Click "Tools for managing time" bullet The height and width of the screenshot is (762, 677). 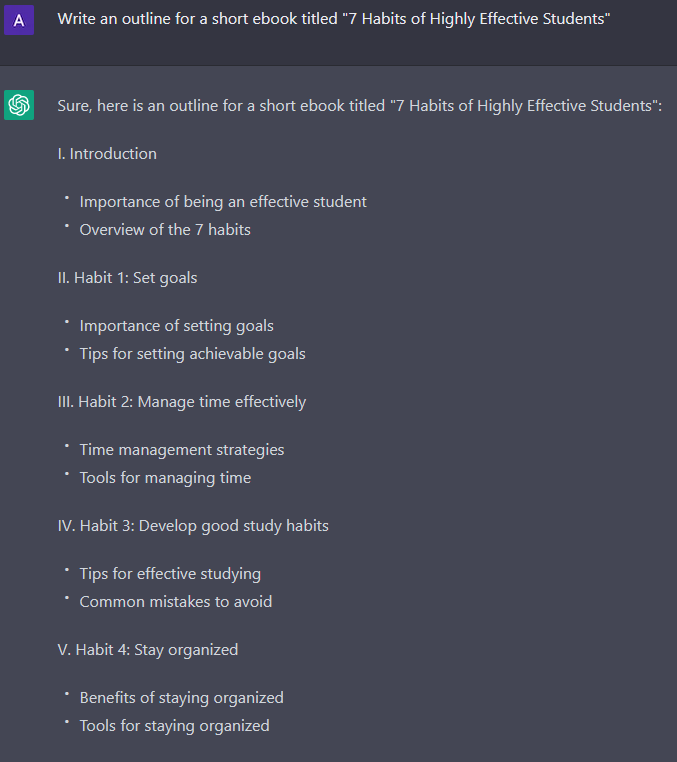(x=165, y=478)
